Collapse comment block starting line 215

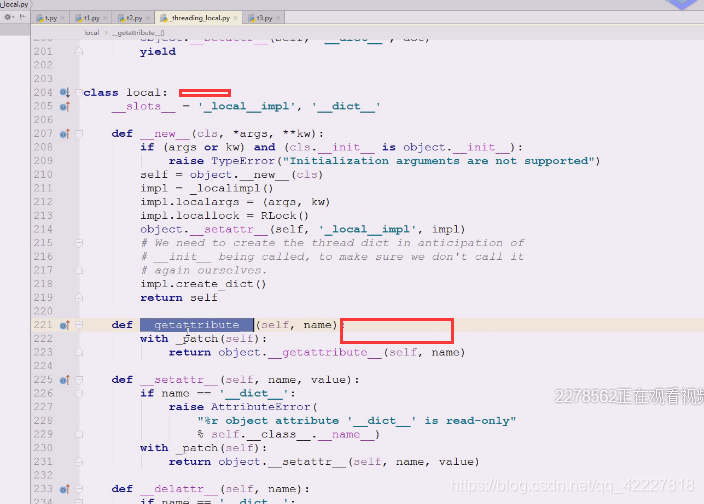[79, 243]
